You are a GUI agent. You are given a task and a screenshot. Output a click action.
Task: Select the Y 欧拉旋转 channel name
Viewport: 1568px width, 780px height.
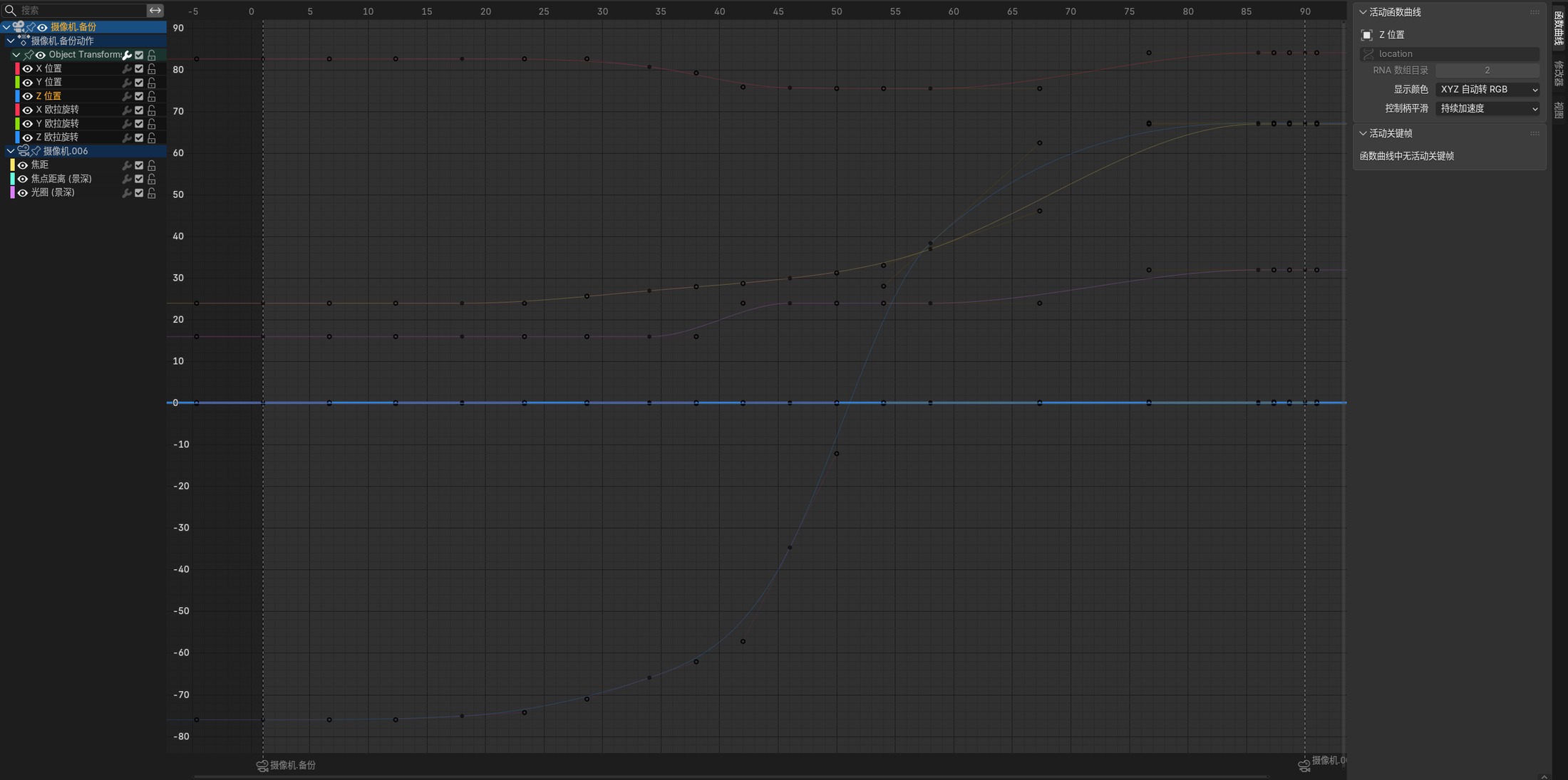(x=57, y=124)
